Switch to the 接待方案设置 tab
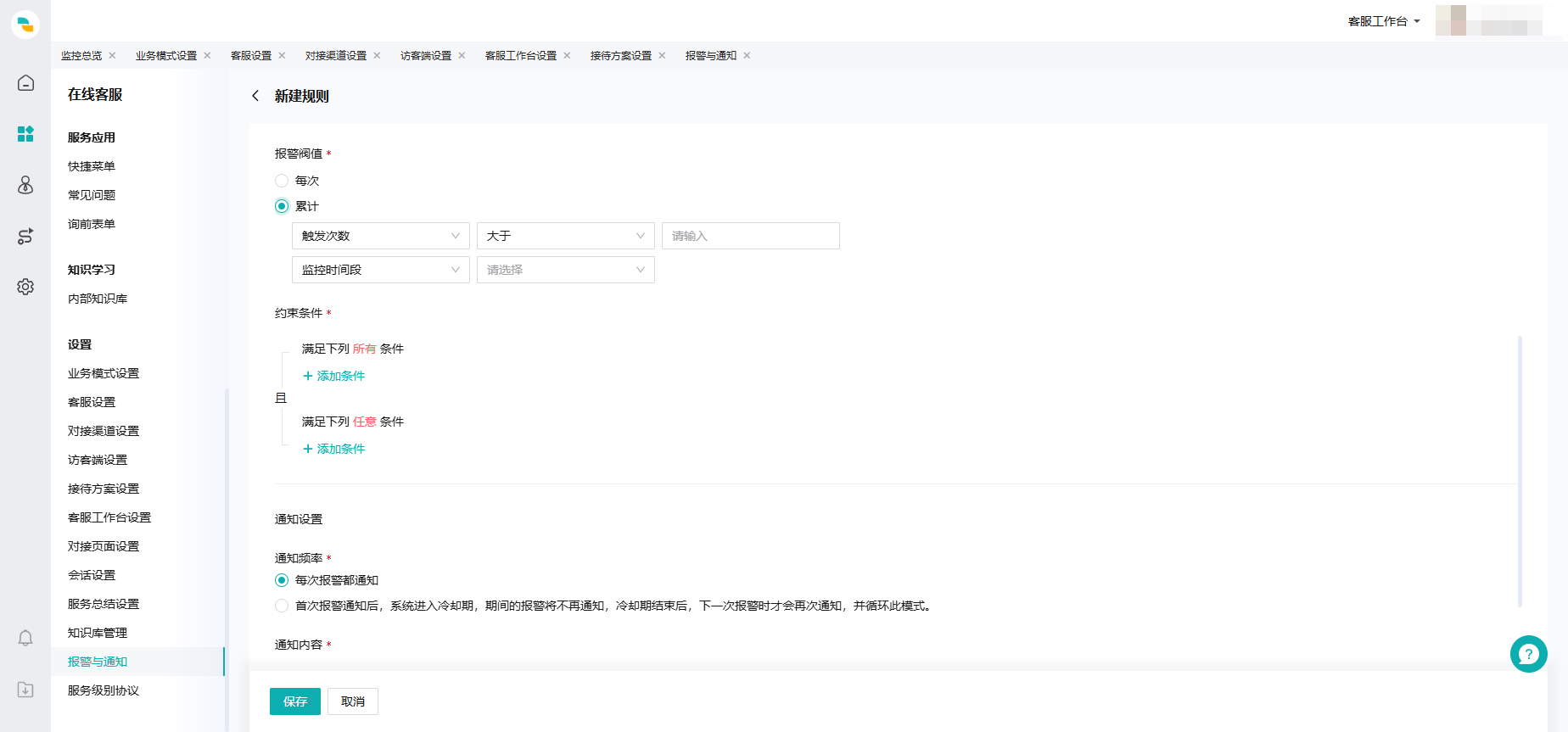This screenshot has width=1568, height=732. point(621,56)
